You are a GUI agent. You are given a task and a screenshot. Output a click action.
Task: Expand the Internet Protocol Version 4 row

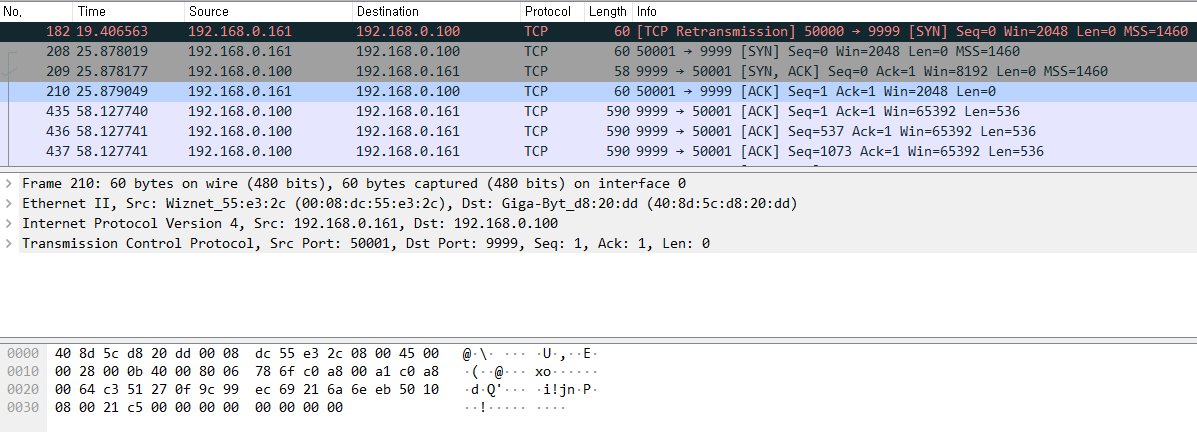coord(8,224)
